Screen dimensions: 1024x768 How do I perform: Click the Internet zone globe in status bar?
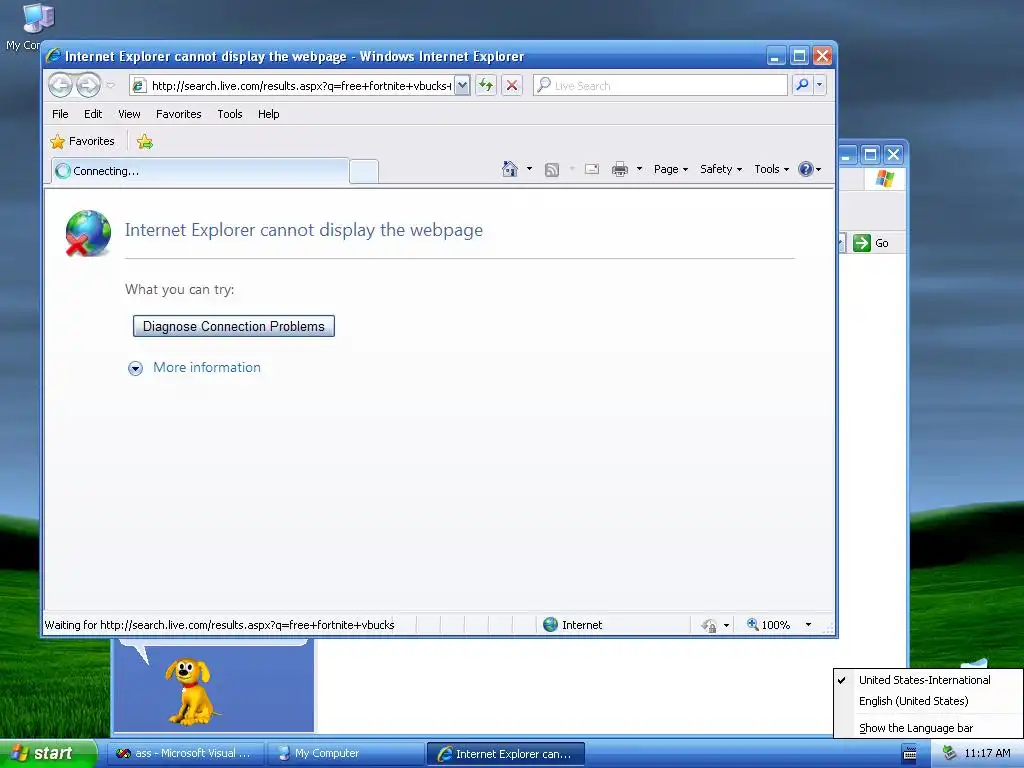click(x=551, y=624)
